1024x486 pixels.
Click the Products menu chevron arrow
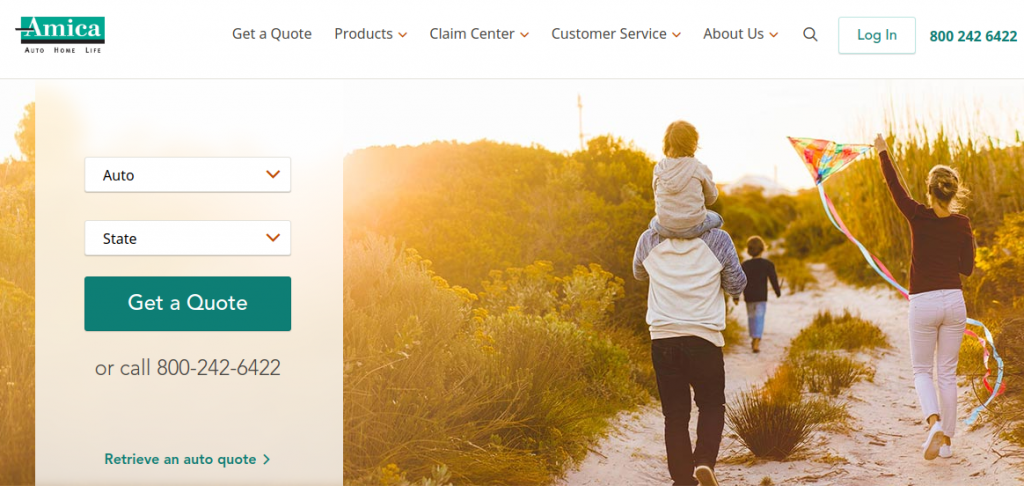coord(402,35)
